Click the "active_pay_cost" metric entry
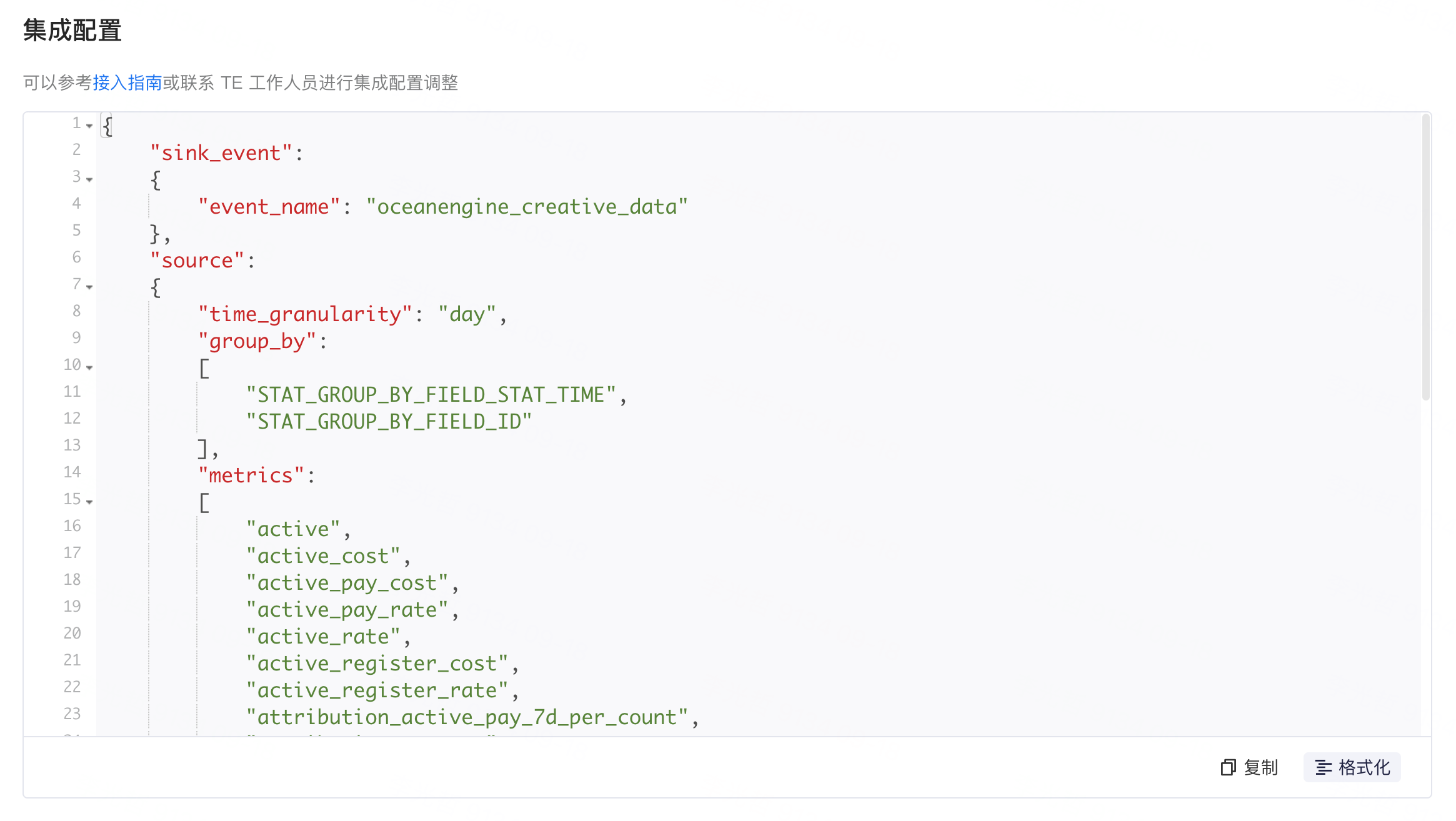The width and height of the screenshot is (1456, 821). pos(347,583)
